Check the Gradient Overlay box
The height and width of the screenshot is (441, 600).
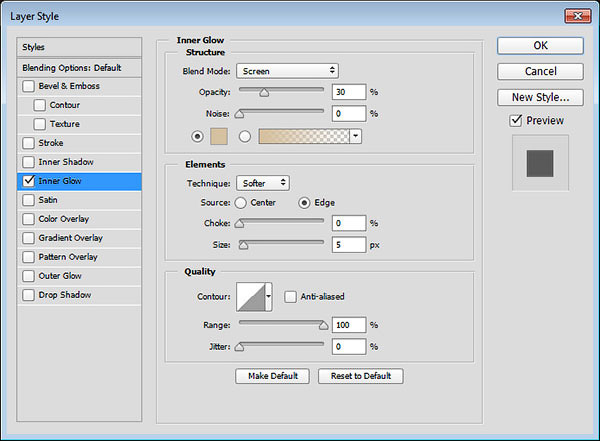(28, 238)
